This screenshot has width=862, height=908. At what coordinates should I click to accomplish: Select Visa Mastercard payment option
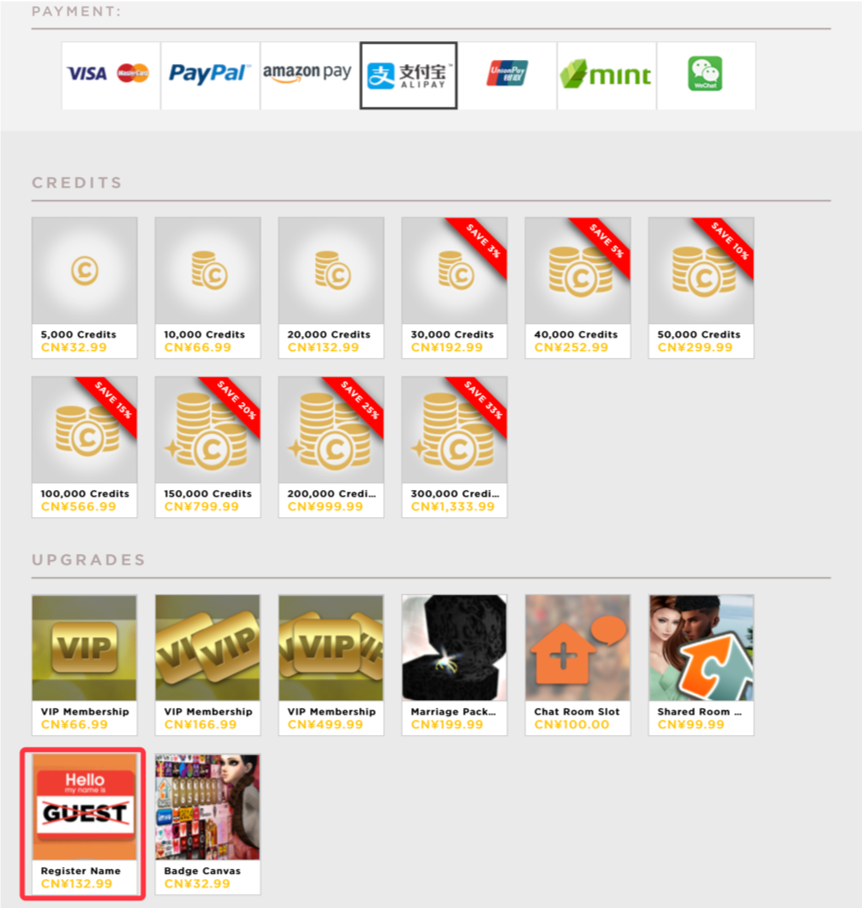tap(111, 75)
